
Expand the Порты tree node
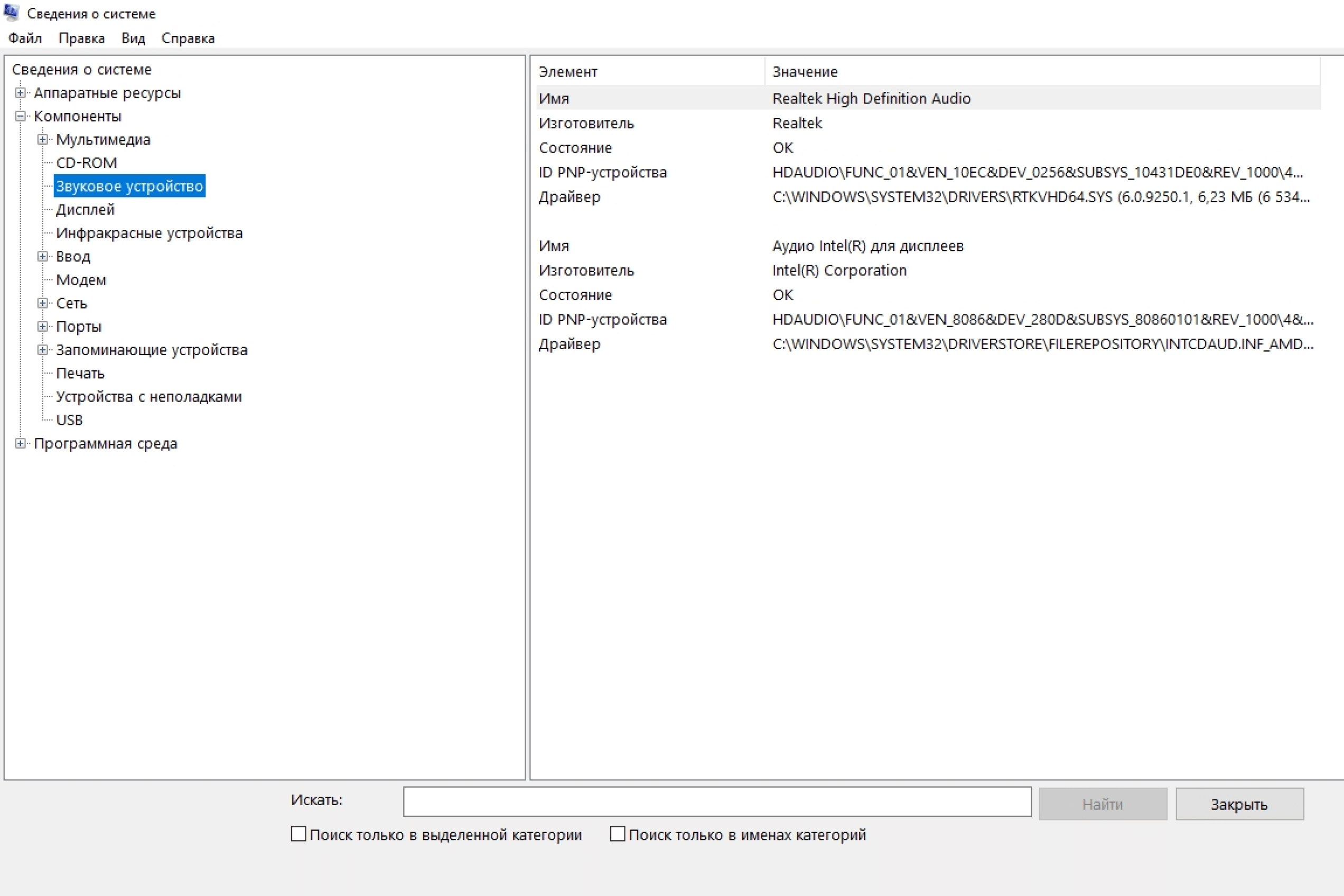point(43,327)
